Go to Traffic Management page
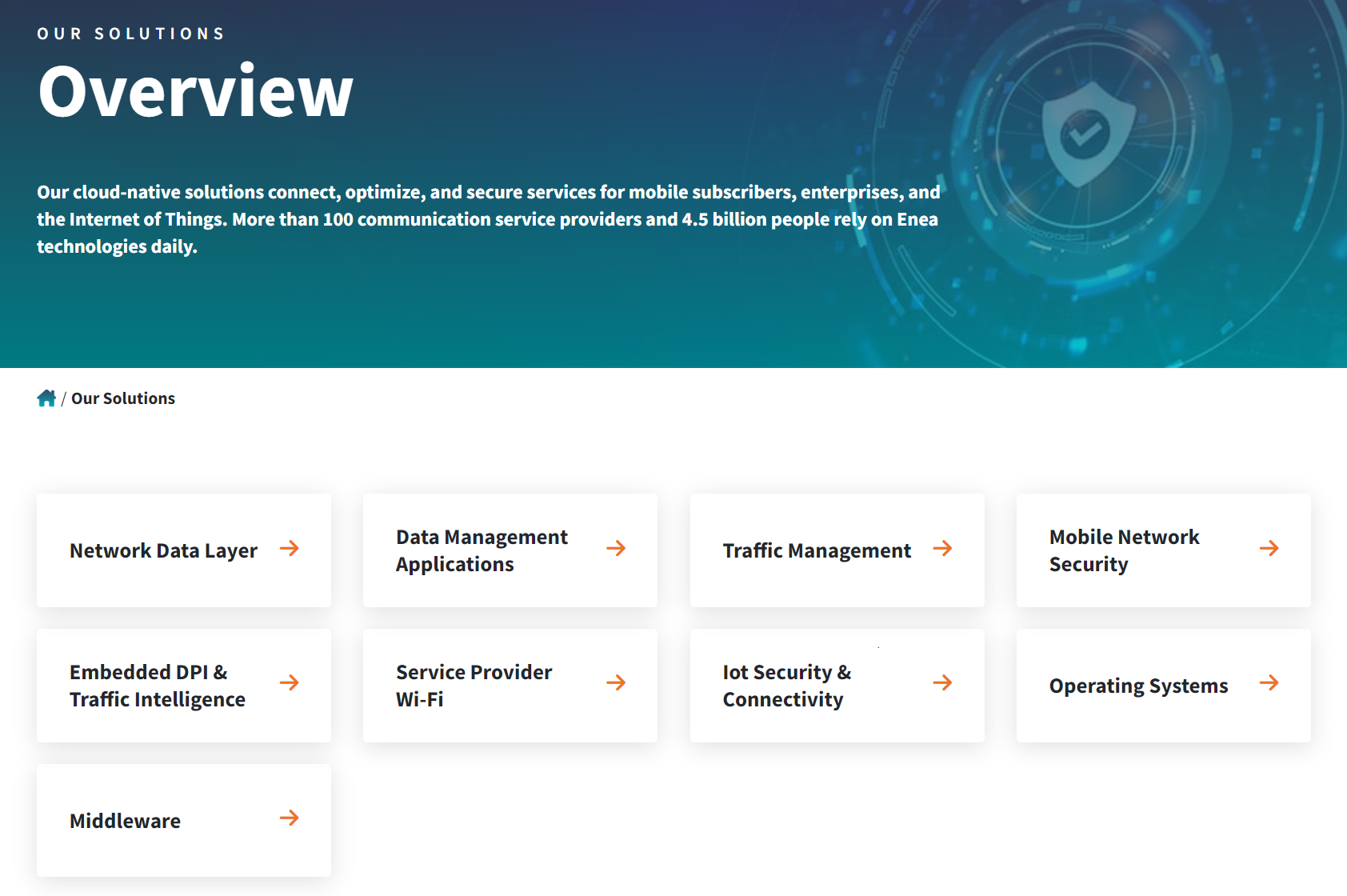This screenshot has width=1347, height=896. (x=817, y=551)
